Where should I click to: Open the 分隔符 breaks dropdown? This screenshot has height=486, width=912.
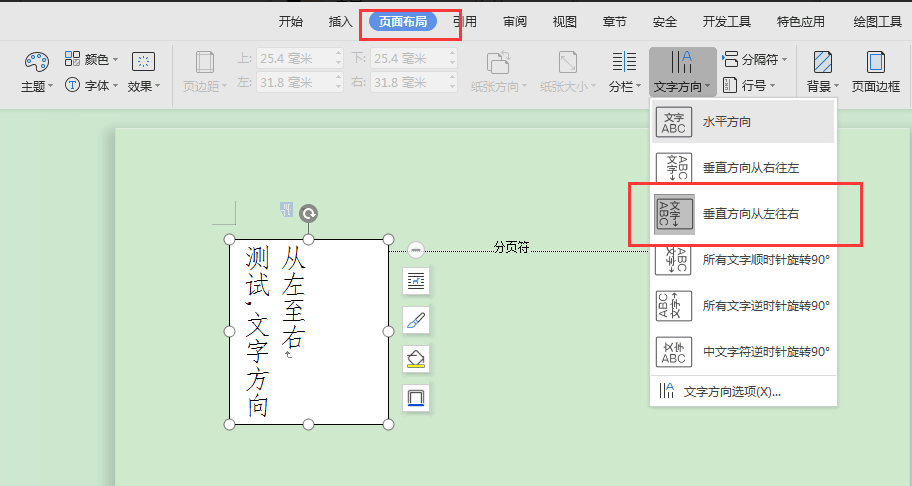click(x=754, y=59)
